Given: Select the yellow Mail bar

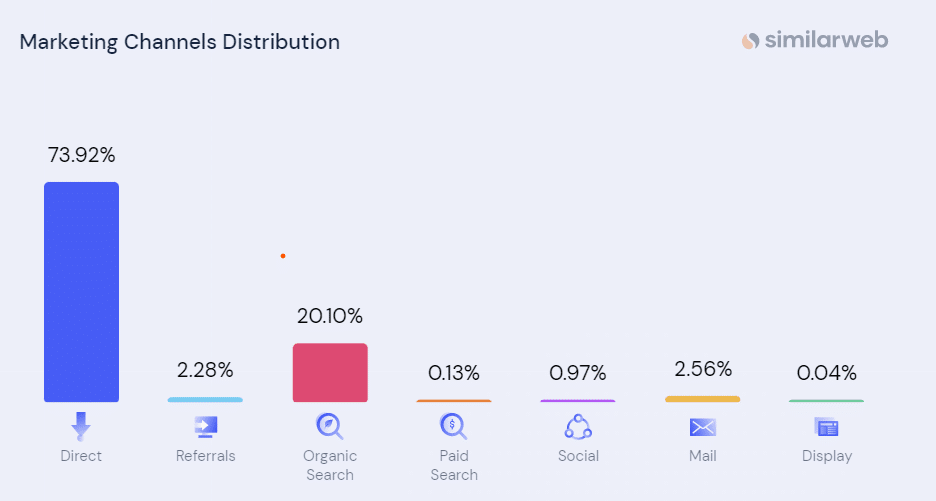Looking at the screenshot, I should [x=703, y=399].
